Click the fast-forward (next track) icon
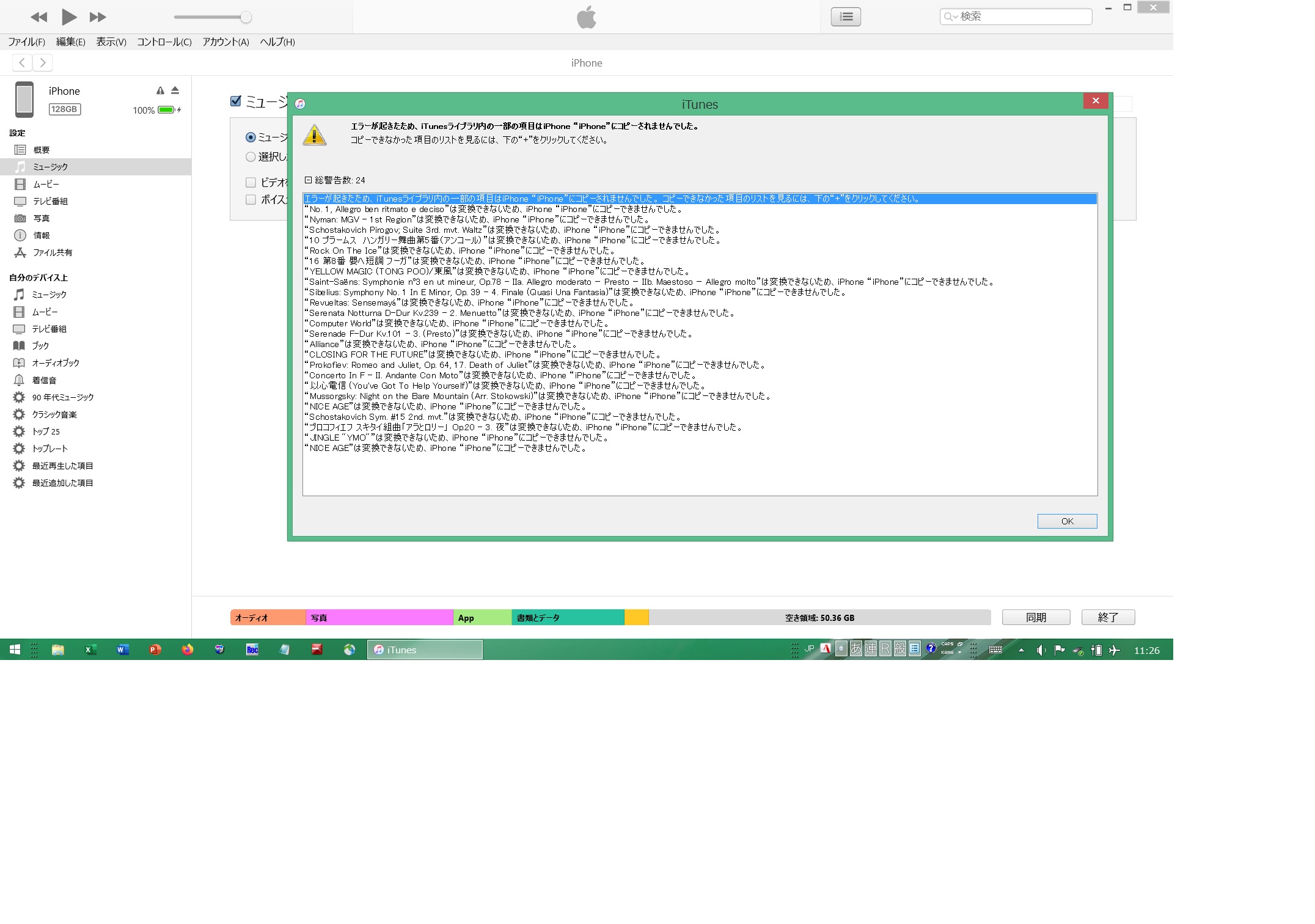The image size is (1315, 924). (98, 17)
